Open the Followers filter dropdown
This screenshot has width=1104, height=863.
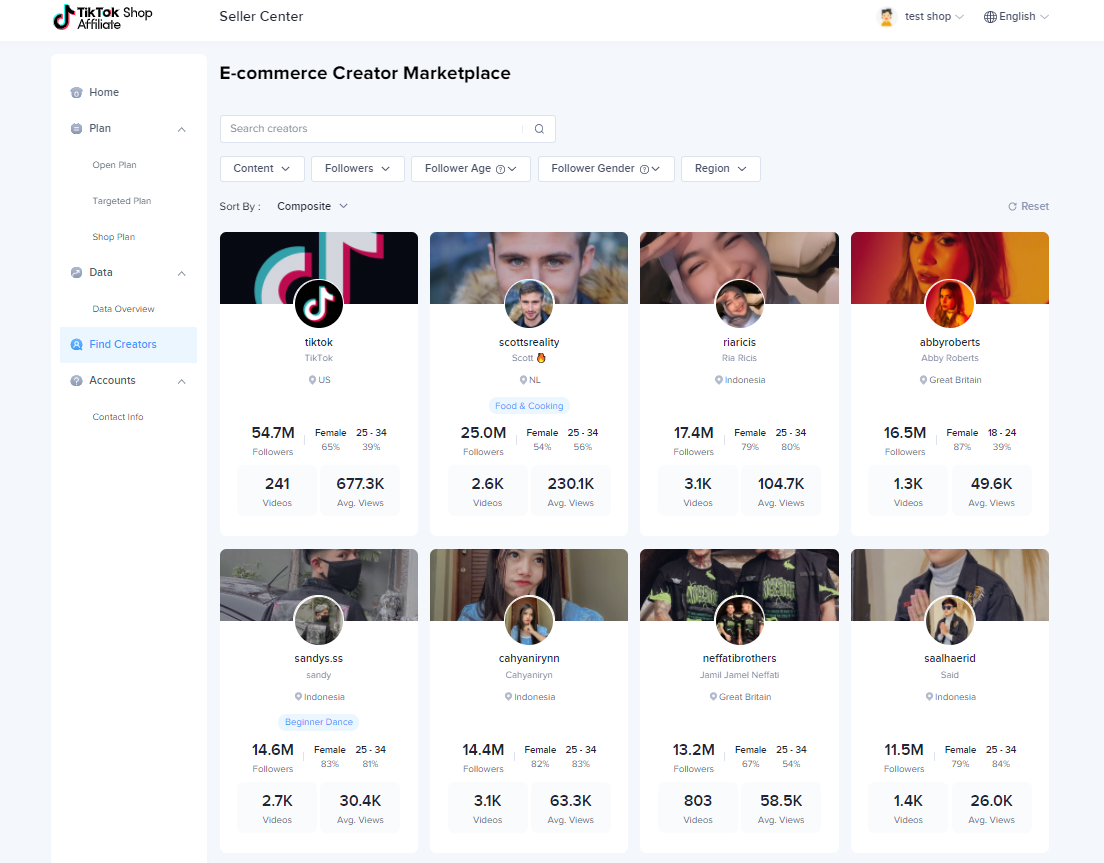pyautogui.click(x=357, y=169)
